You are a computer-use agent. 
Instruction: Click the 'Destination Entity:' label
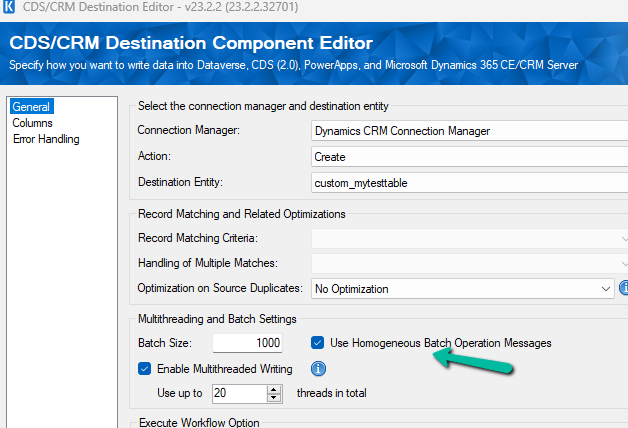point(180,182)
